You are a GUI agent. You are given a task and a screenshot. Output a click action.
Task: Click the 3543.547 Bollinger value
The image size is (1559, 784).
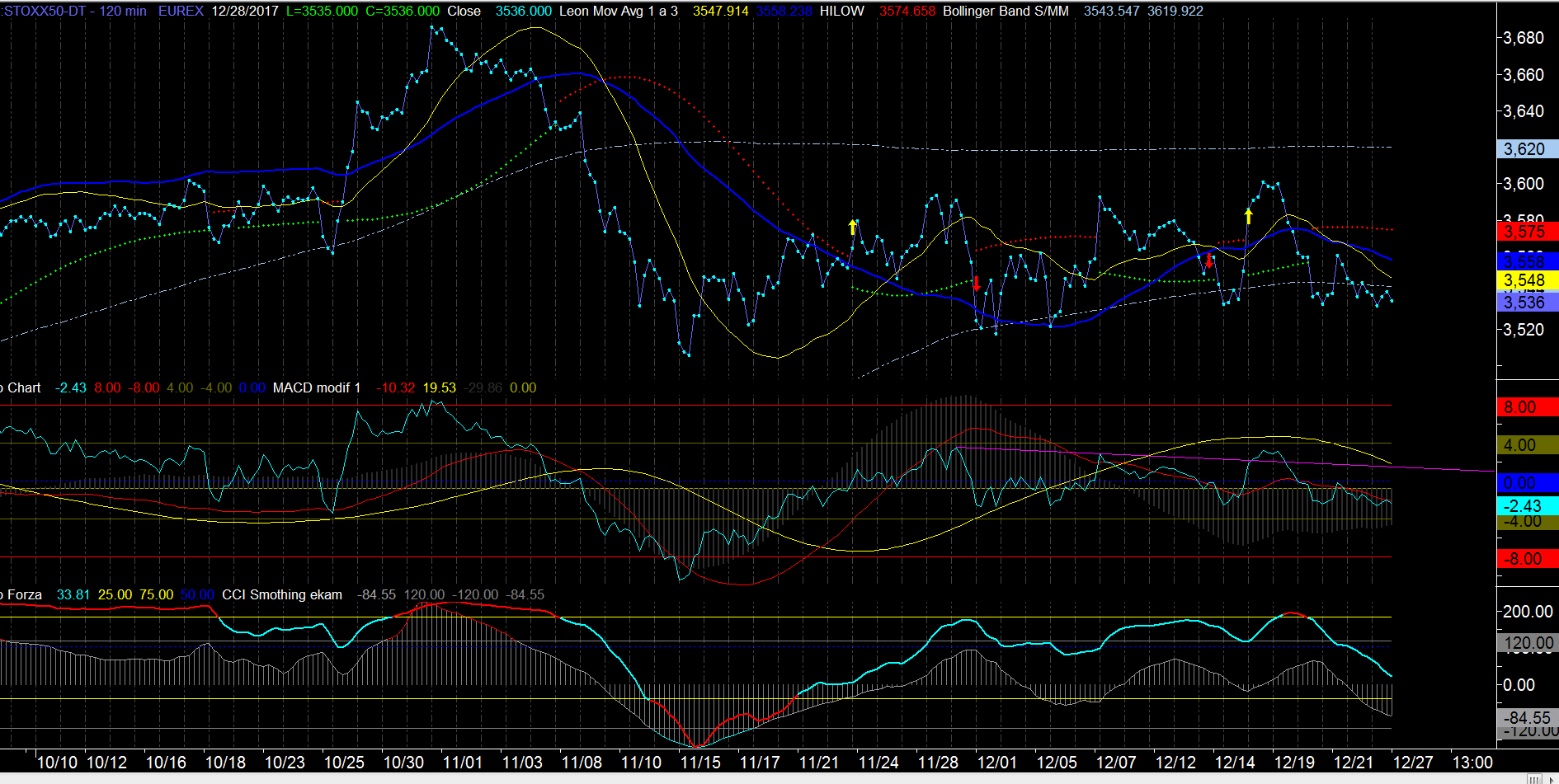[1111, 11]
